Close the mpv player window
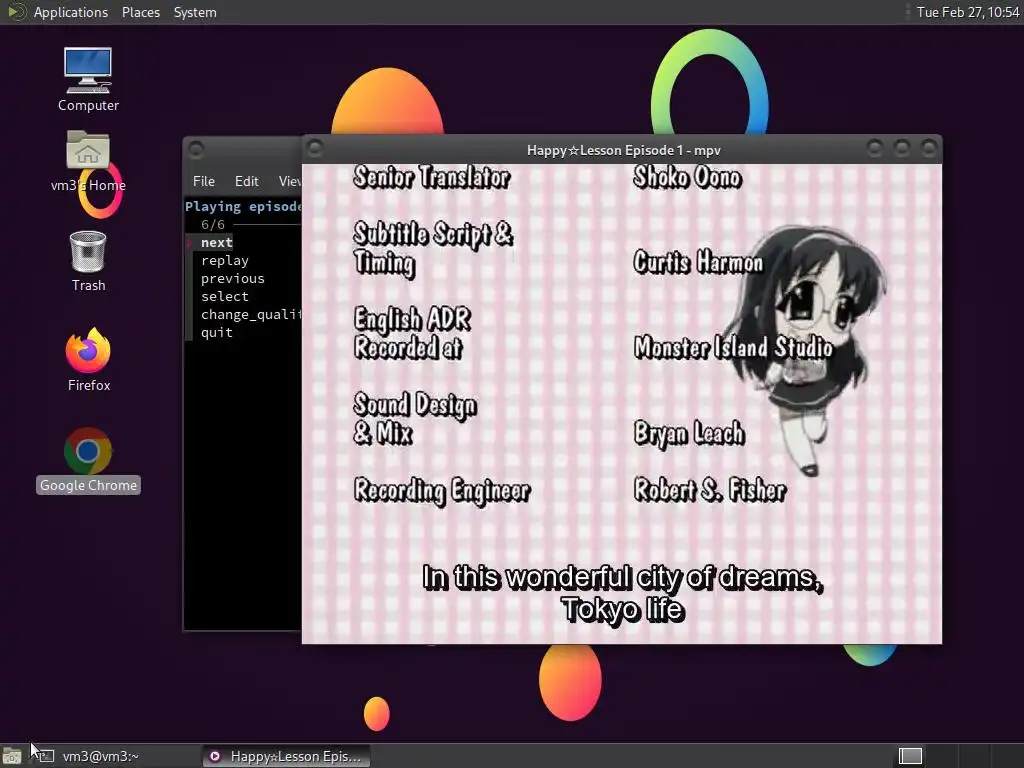 point(928,148)
